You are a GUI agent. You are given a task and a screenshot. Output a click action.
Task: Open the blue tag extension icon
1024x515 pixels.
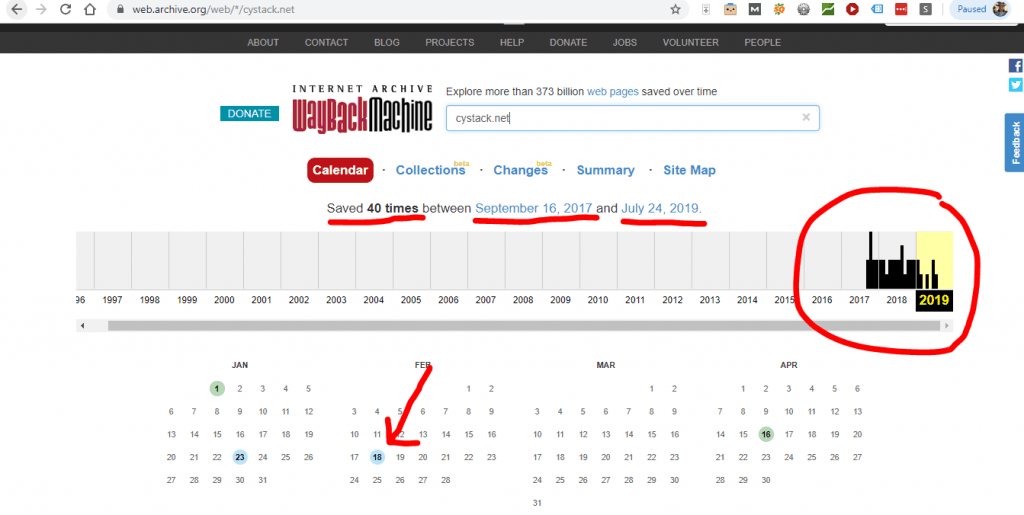[x=877, y=10]
